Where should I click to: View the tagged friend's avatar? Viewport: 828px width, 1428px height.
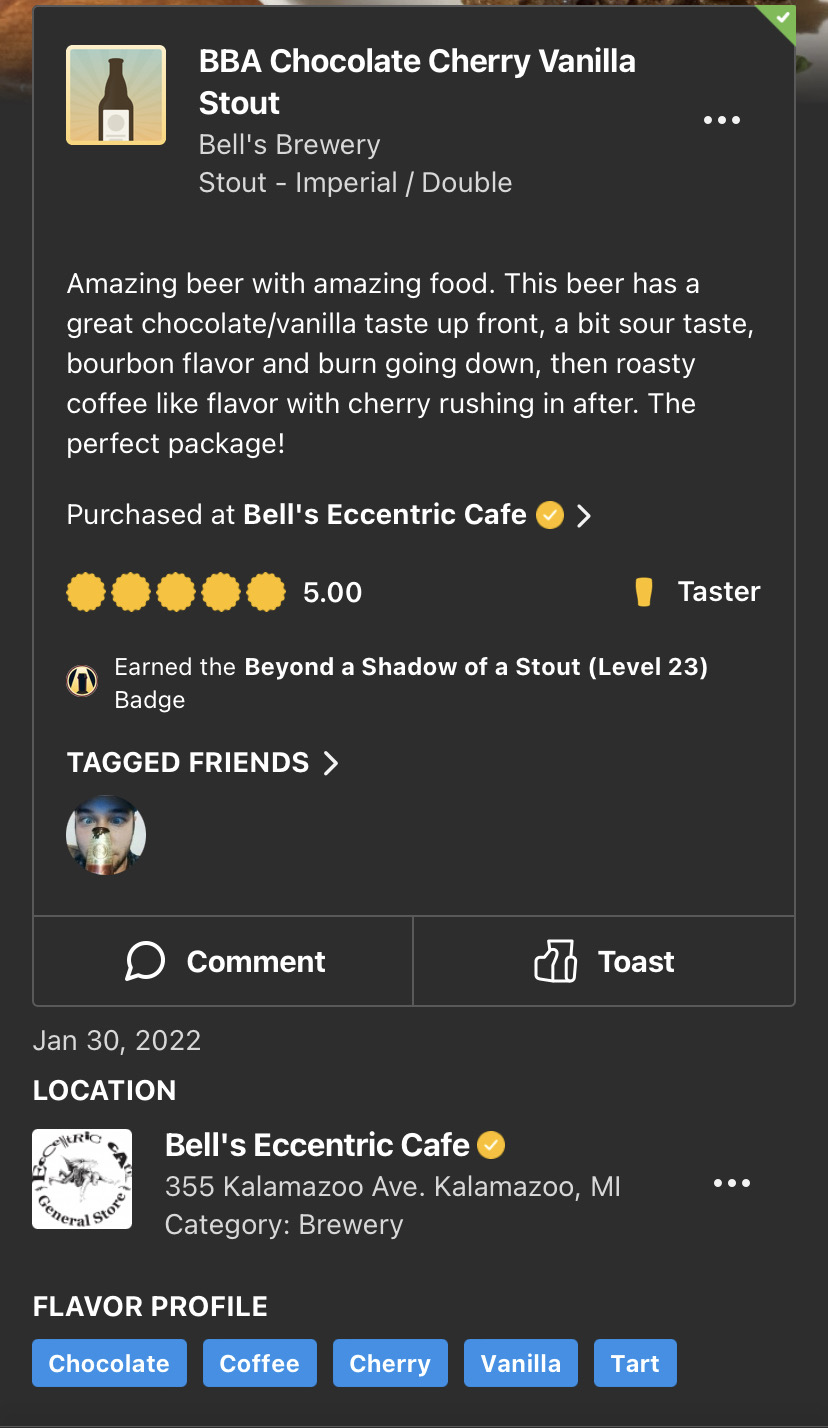tap(106, 835)
